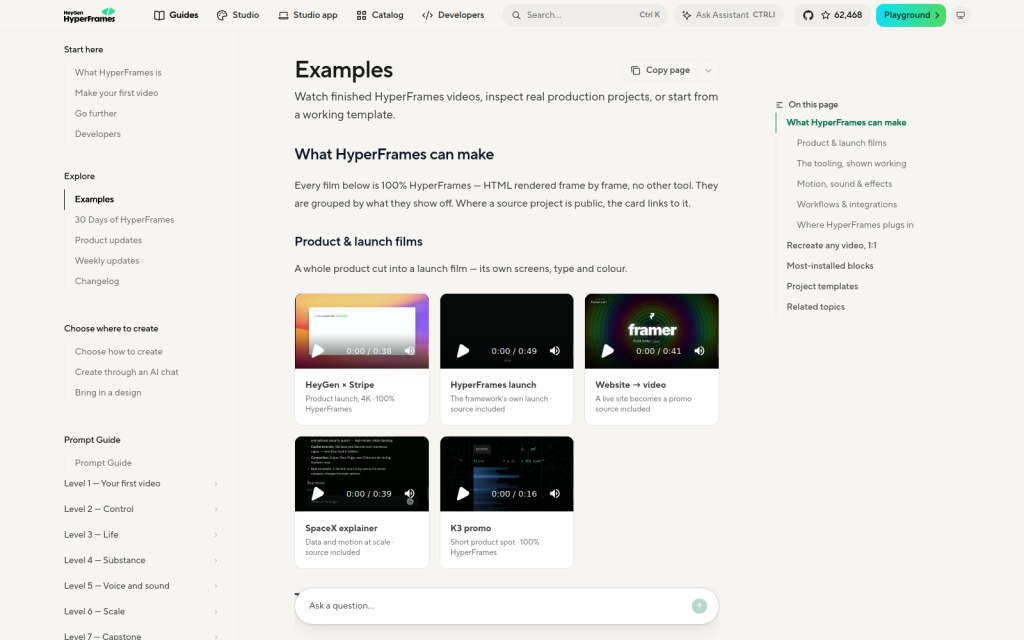Submit the question with the arrow button
The width and height of the screenshot is (1024, 640).
699,606
